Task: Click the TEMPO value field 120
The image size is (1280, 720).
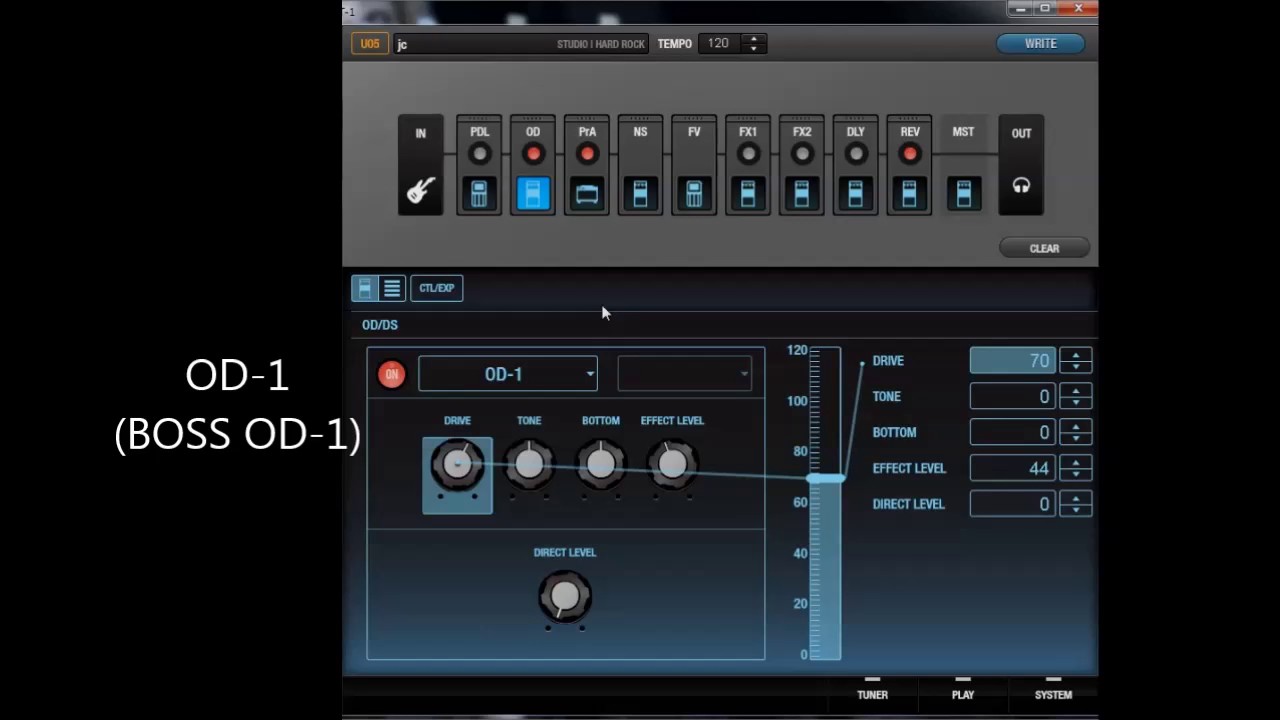Action: tap(721, 43)
